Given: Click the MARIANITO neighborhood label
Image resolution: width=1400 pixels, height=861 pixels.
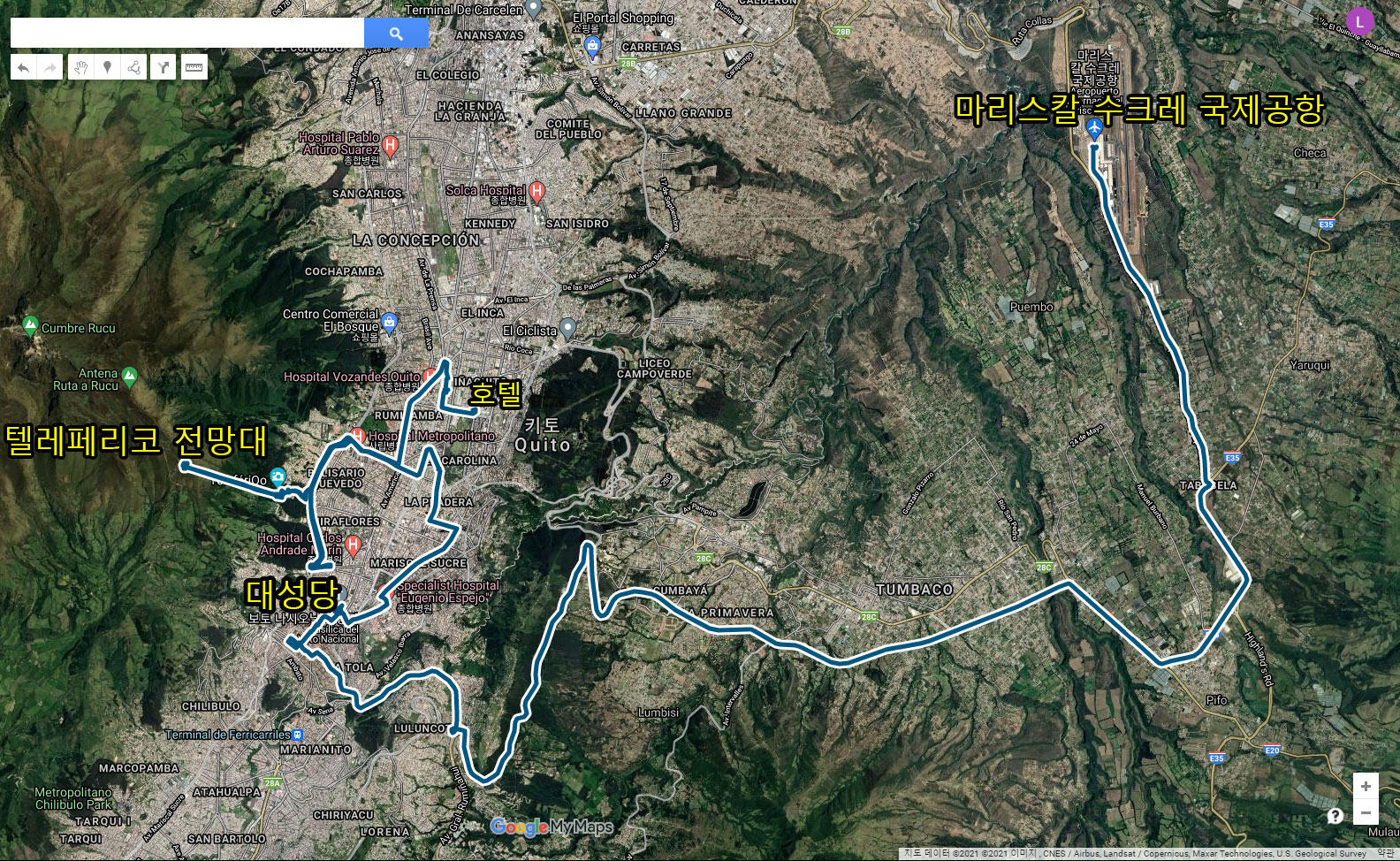Looking at the screenshot, I should coord(316,750).
